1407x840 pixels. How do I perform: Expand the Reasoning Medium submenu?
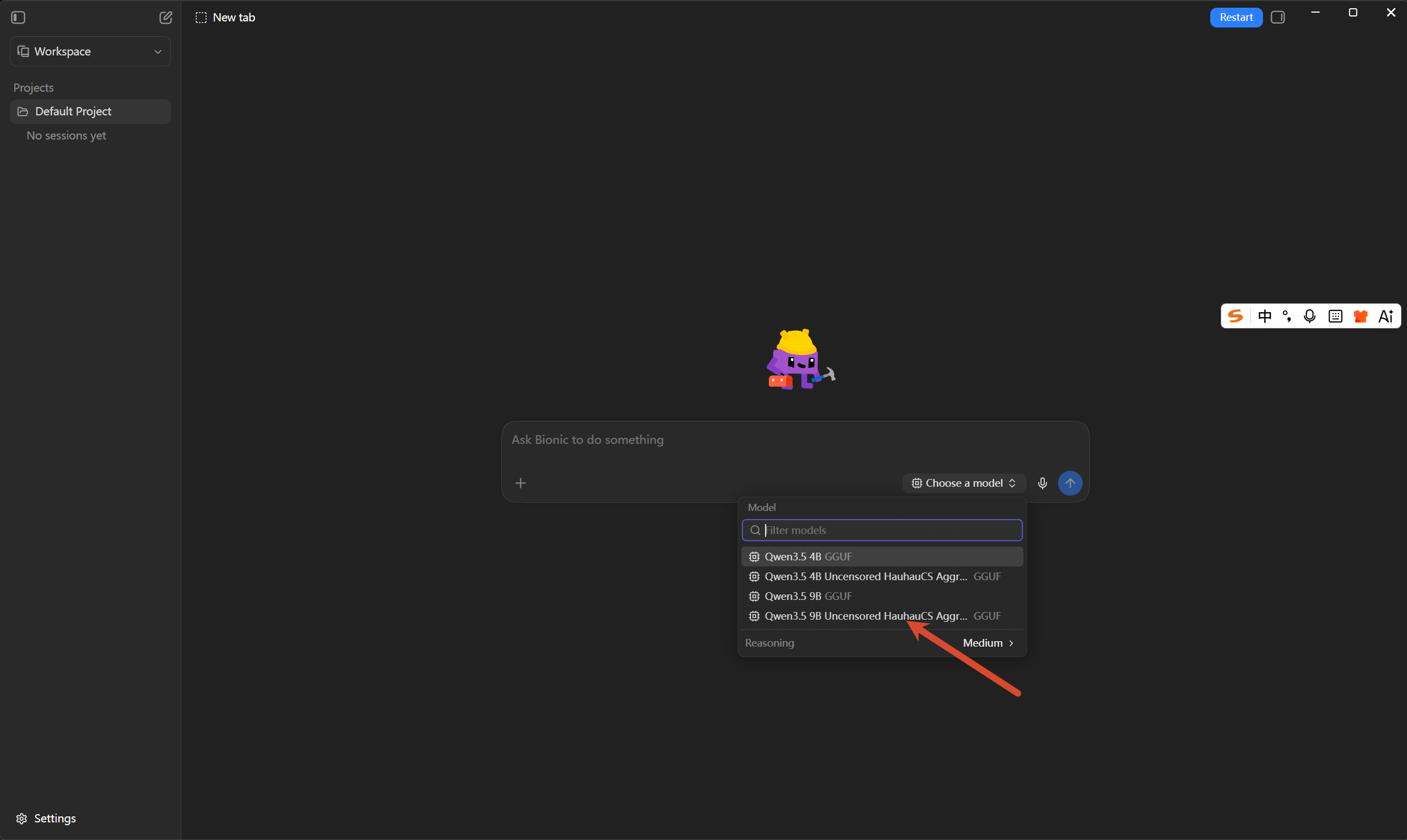click(882, 643)
